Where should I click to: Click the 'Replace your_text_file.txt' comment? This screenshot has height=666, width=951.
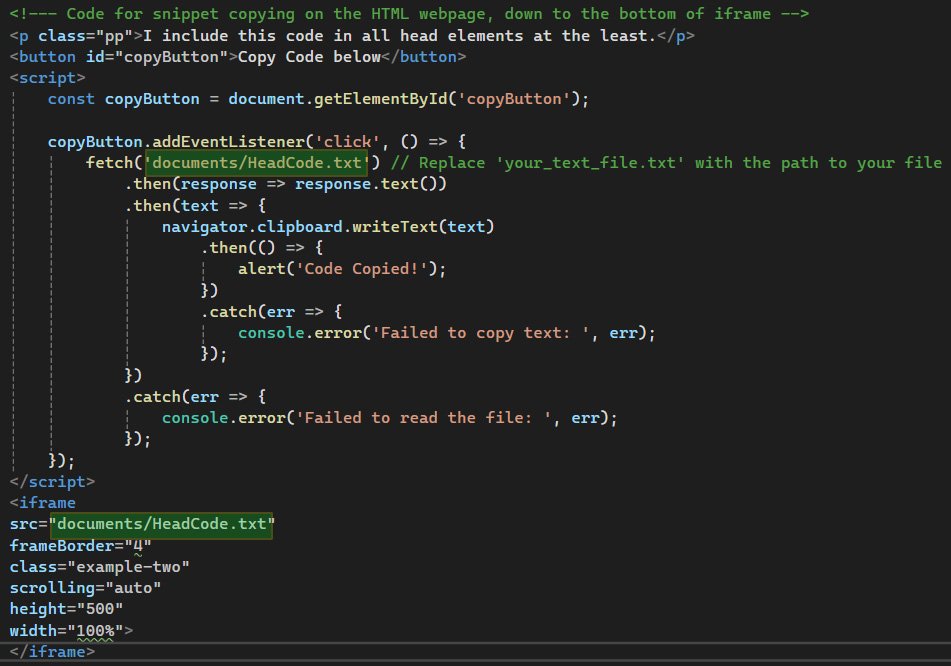click(x=666, y=163)
